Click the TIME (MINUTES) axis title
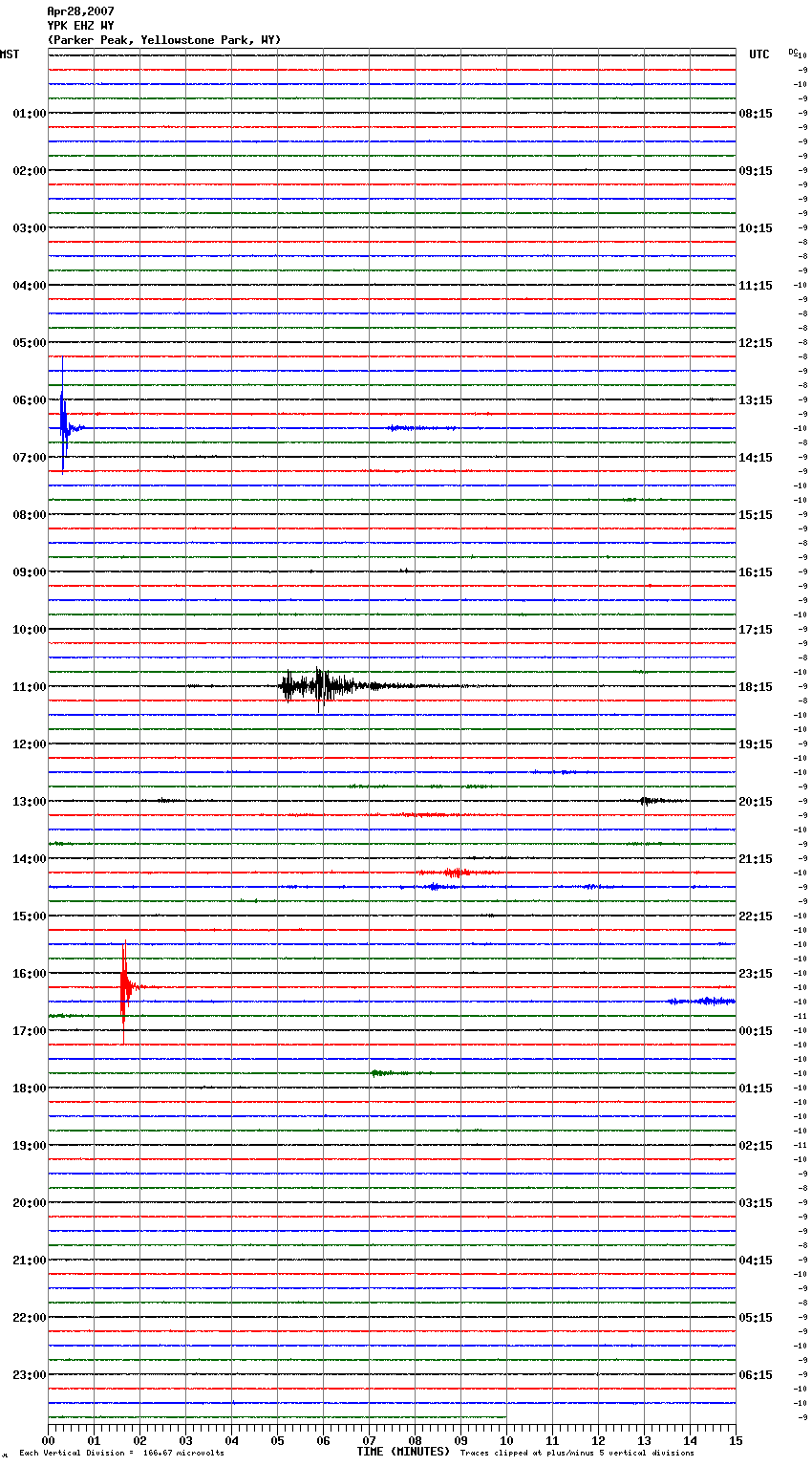This screenshot has width=812, height=1466. pos(403,1452)
